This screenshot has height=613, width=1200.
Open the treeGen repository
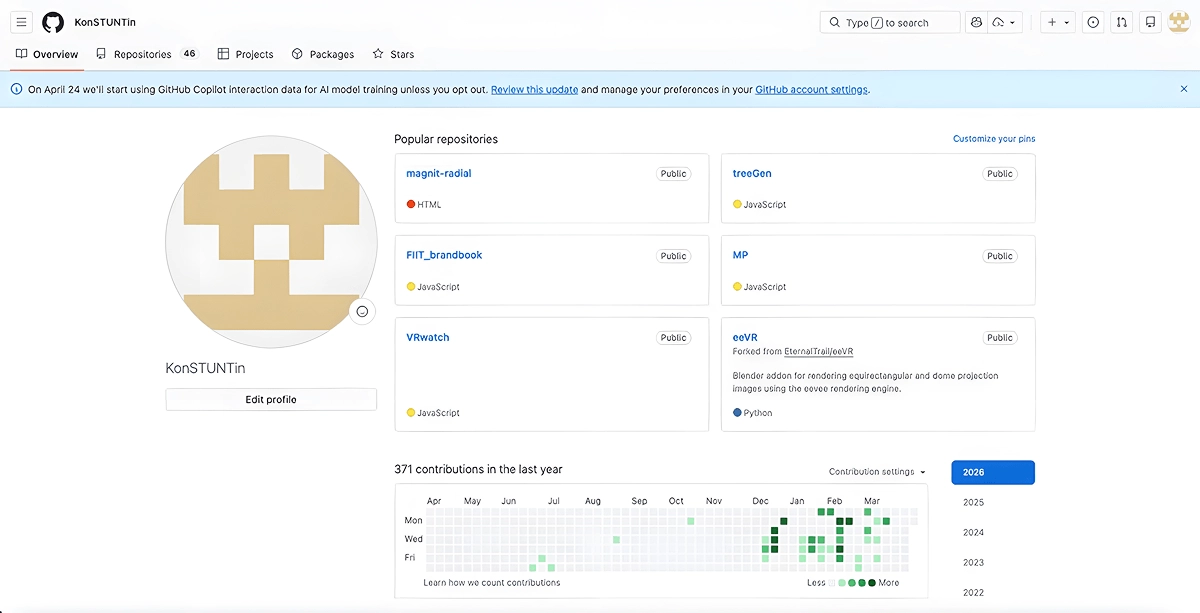[x=752, y=173]
